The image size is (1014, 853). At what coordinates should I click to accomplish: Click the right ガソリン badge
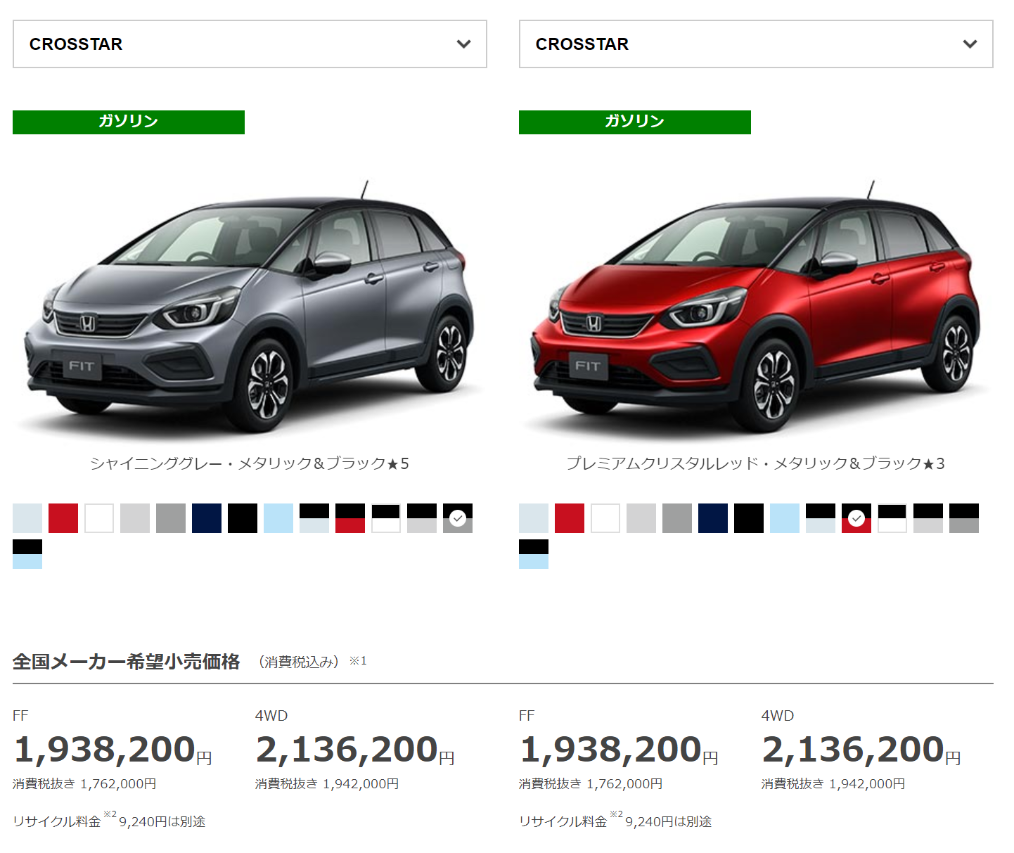click(634, 122)
